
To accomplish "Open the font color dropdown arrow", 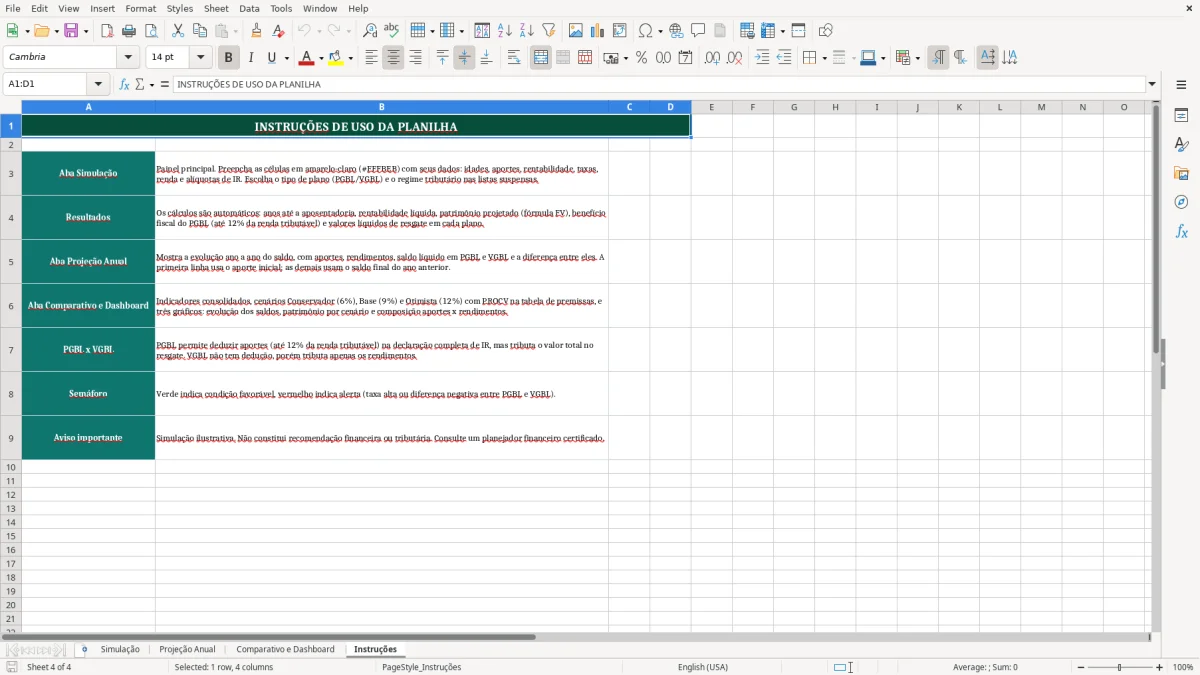I will point(321,58).
